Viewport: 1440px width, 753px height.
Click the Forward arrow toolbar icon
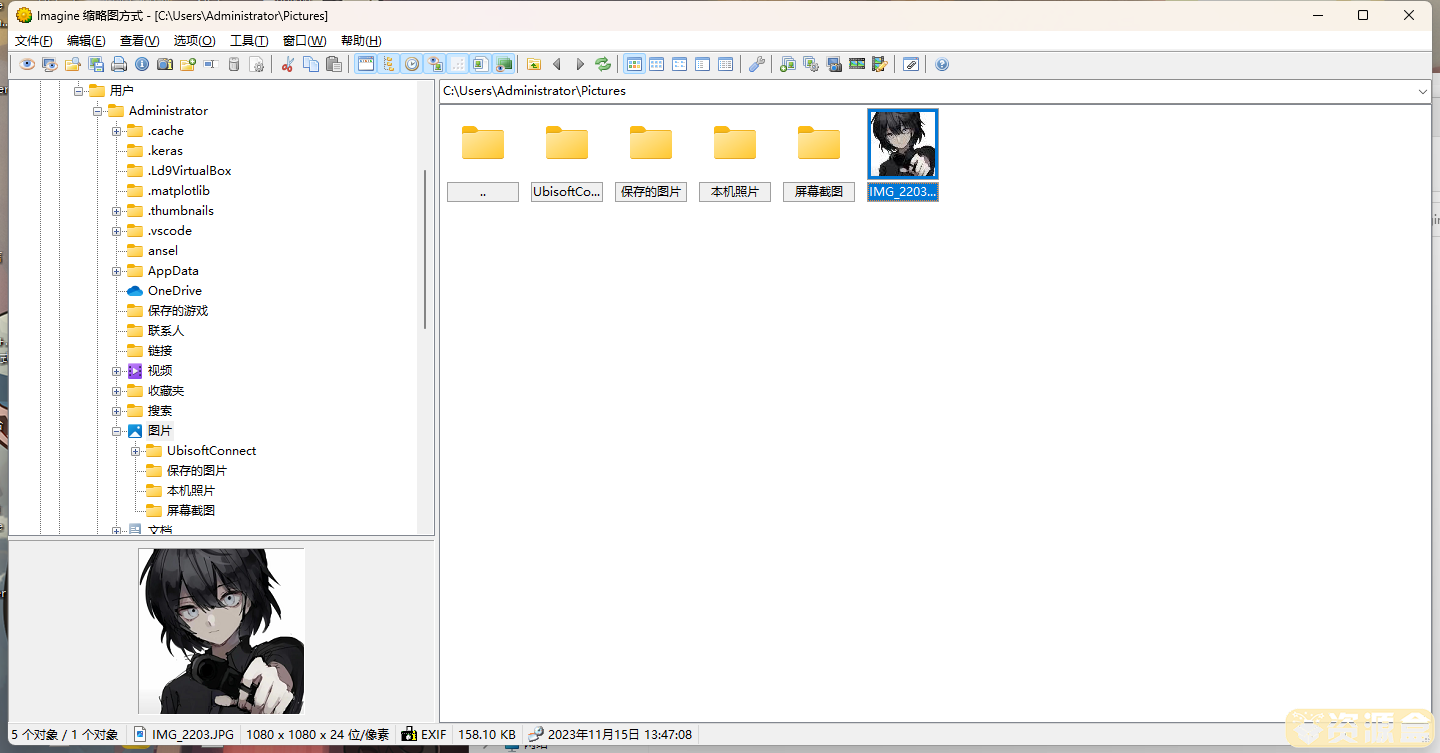[x=580, y=64]
